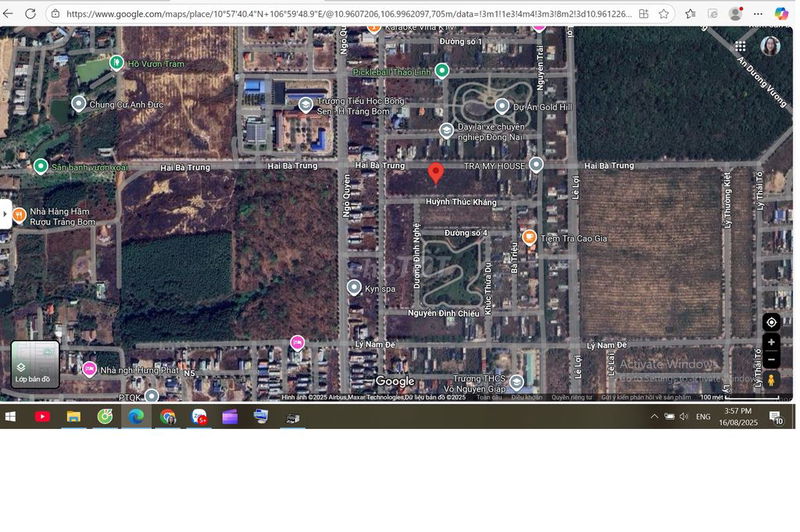Click the Tiệm Trà Cao Gia marker
This screenshot has width=800, height=532.
point(529,237)
